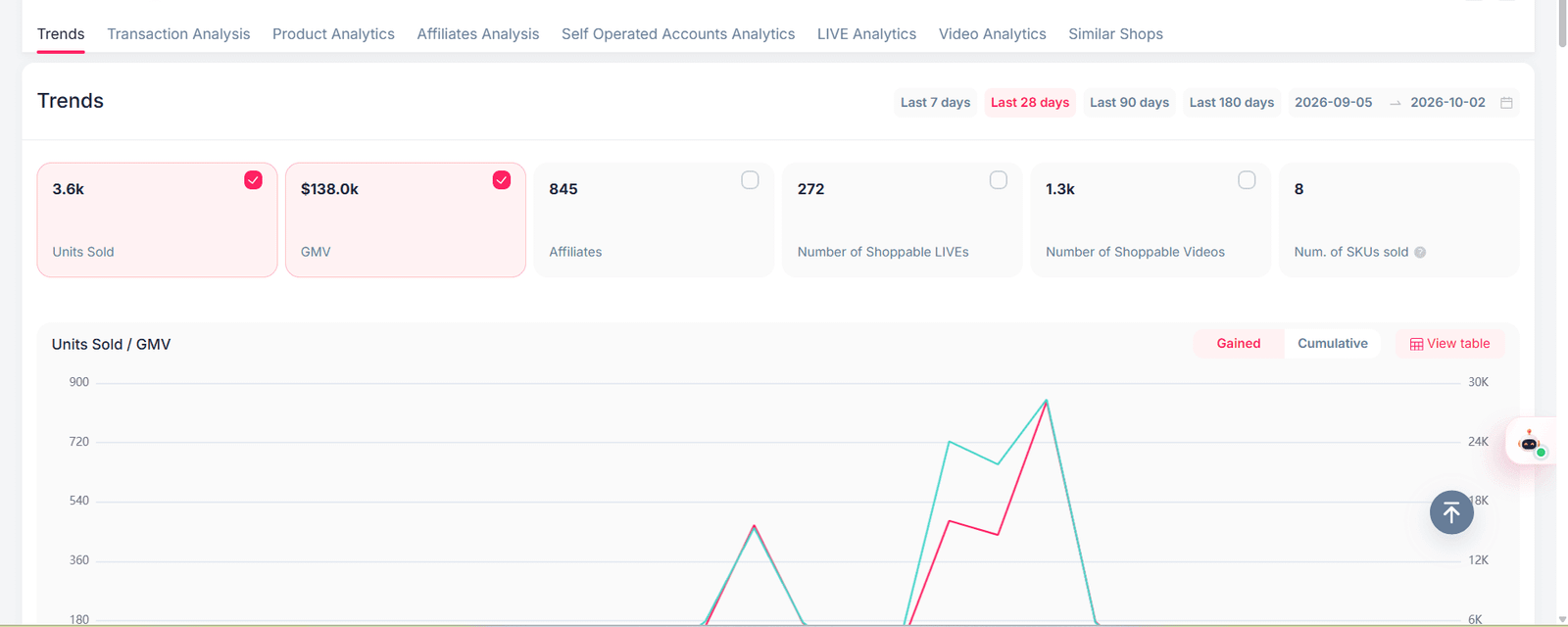Image resolution: width=1568 pixels, height=627 pixels.
Task: Switch chart to Cumulative view
Action: pos(1332,344)
